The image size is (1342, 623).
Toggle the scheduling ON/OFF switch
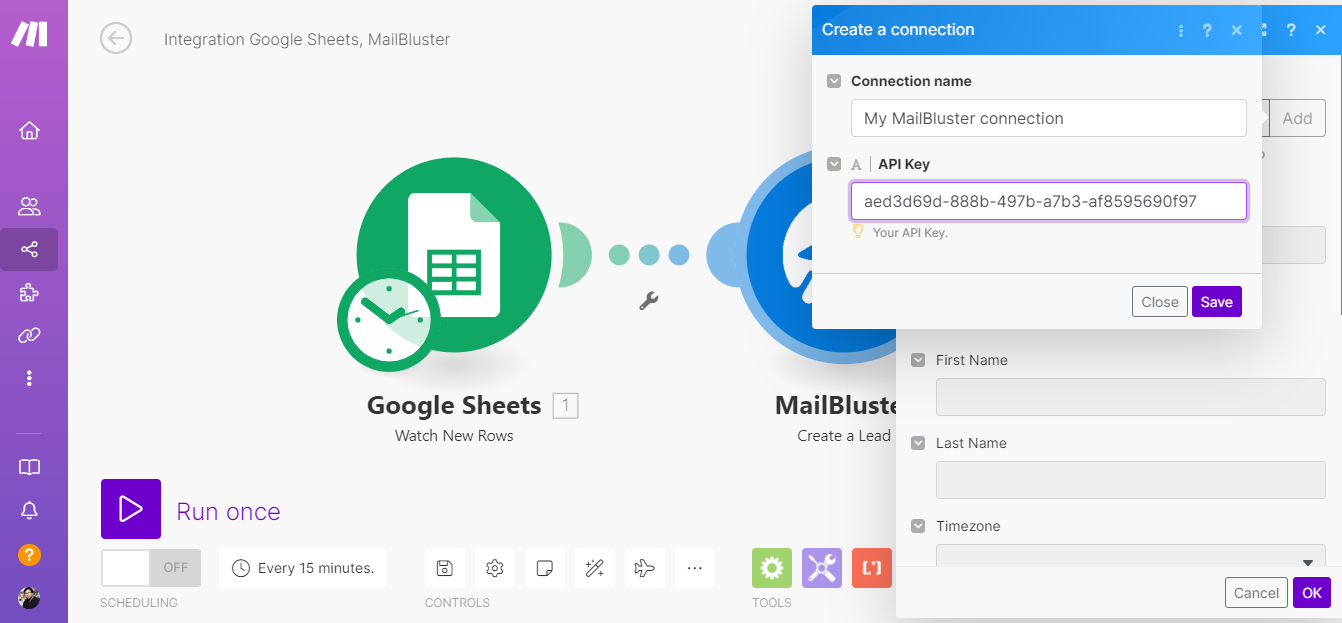coord(150,568)
